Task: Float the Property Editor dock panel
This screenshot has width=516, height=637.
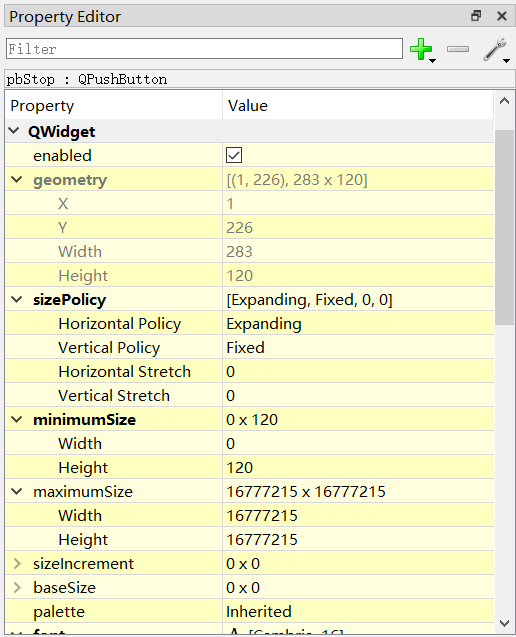Action: tap(476, 16)
